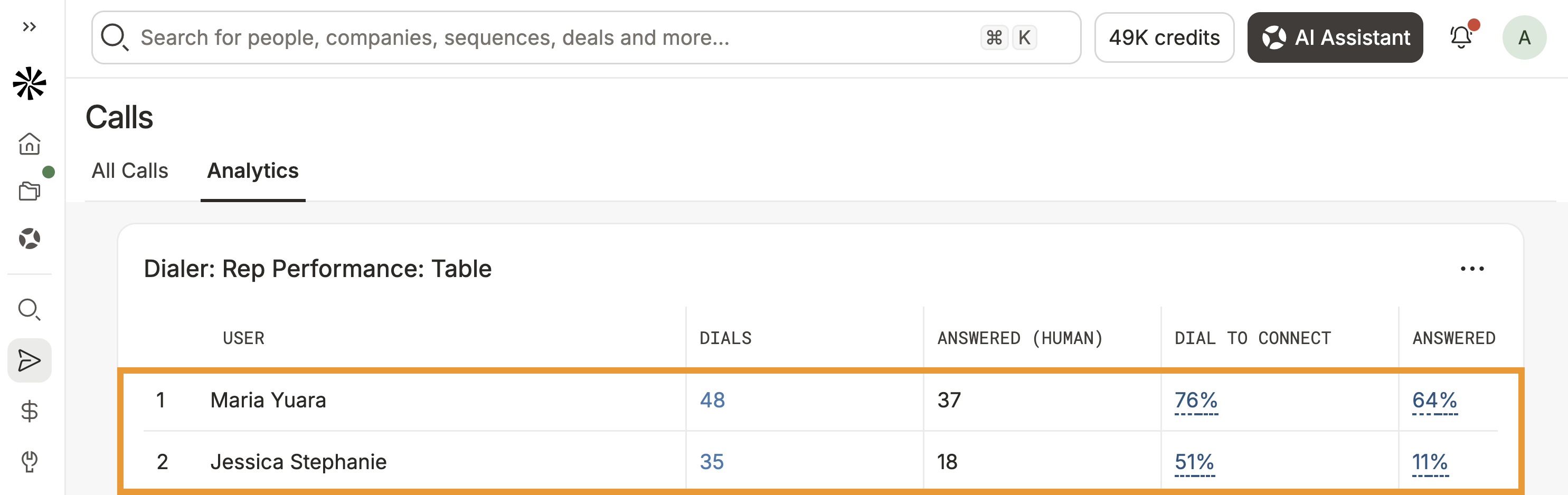The image size is (1568, 495).
Task: Expand the collapsed sidebar with double chevron
Action: (29, 27)
